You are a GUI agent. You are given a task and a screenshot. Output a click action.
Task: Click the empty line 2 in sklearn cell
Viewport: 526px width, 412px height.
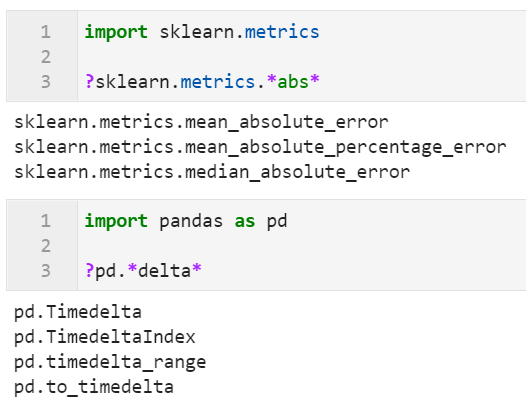tap(302, 57)
